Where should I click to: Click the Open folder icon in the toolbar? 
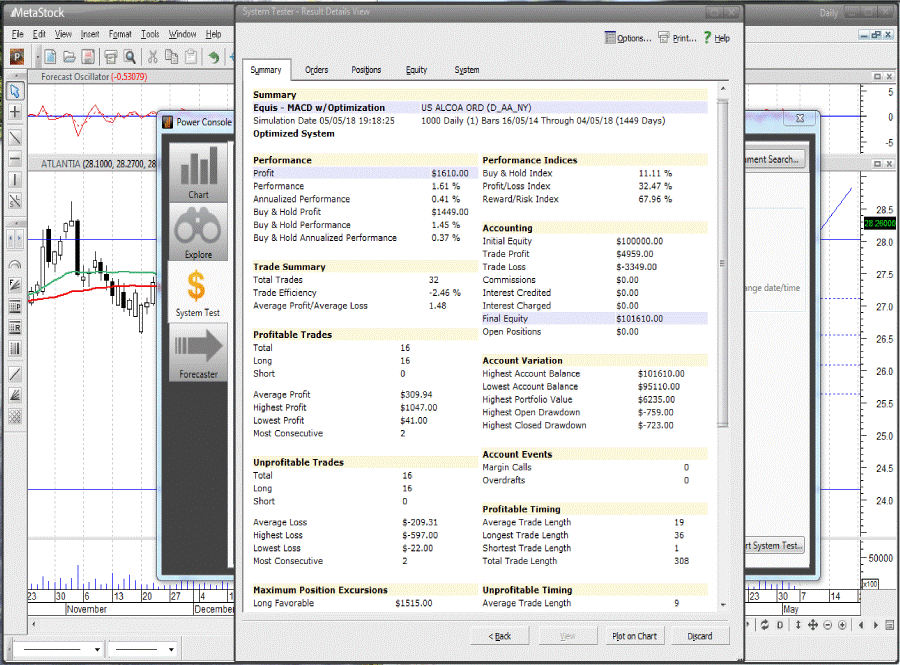(x=69, y=57)
